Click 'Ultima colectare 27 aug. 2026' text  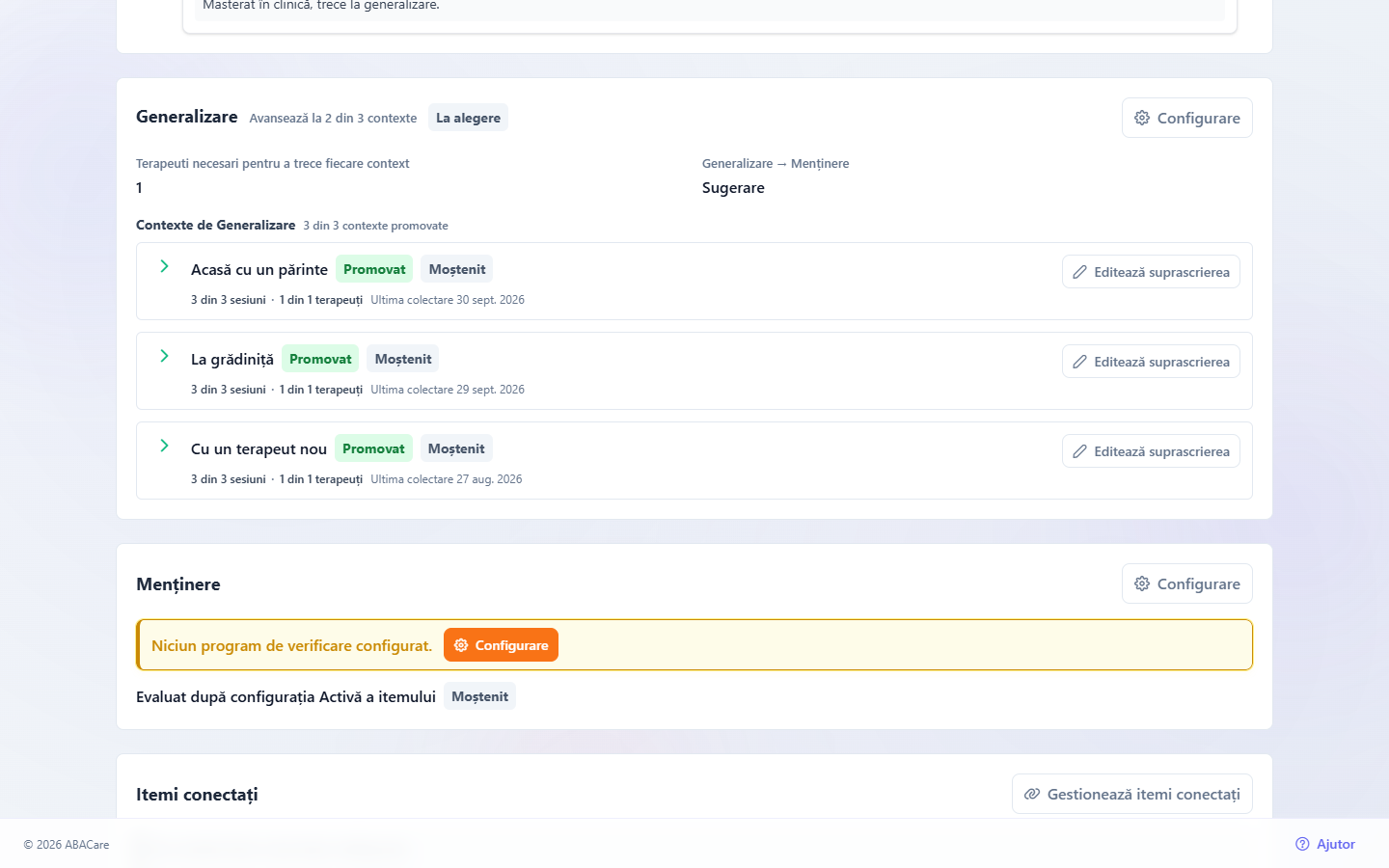pyautogui.click(x=447, y=479)
